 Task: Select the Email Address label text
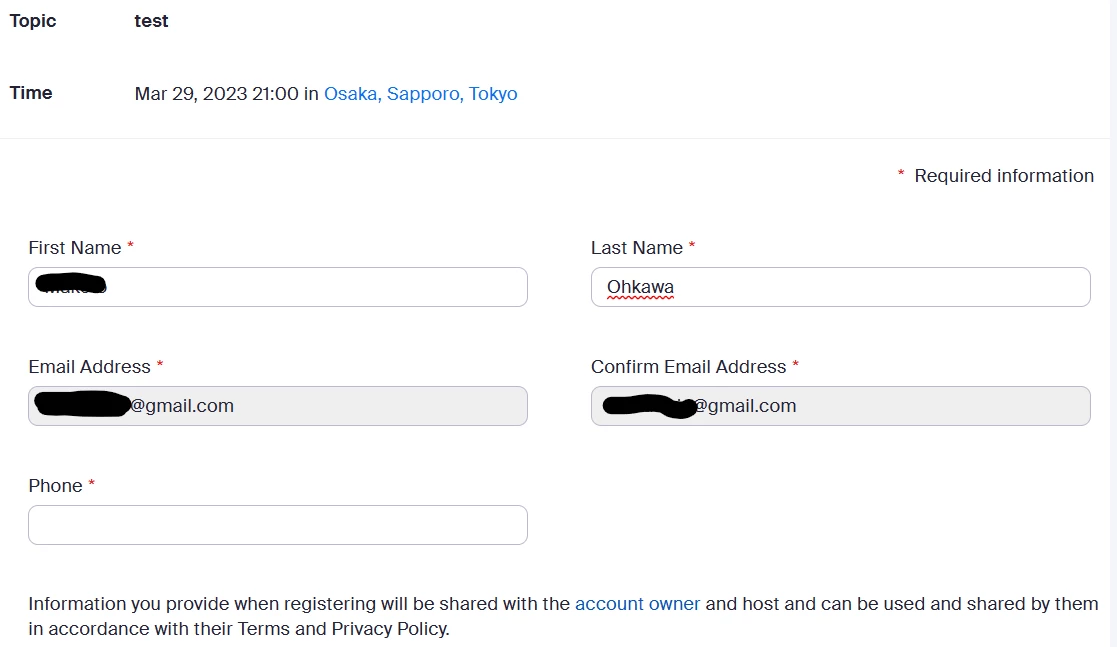pyautogui.click(x=90, y=367)
